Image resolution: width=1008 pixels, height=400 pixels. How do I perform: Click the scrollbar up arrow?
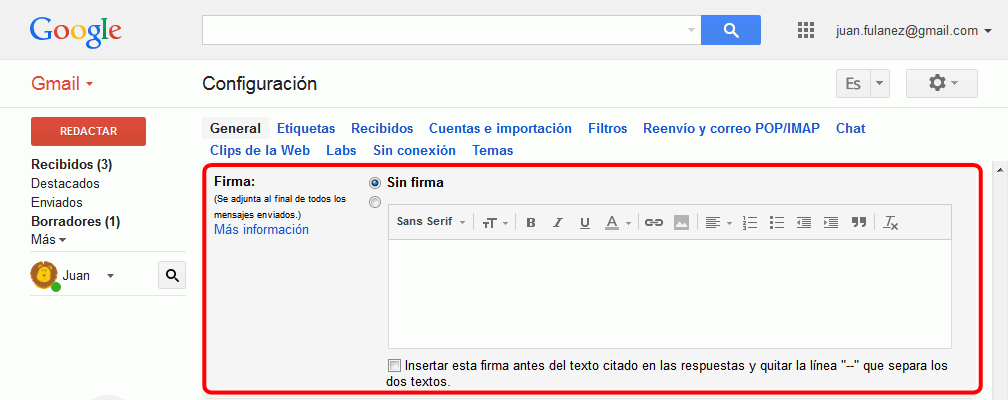pos(1000,170)
